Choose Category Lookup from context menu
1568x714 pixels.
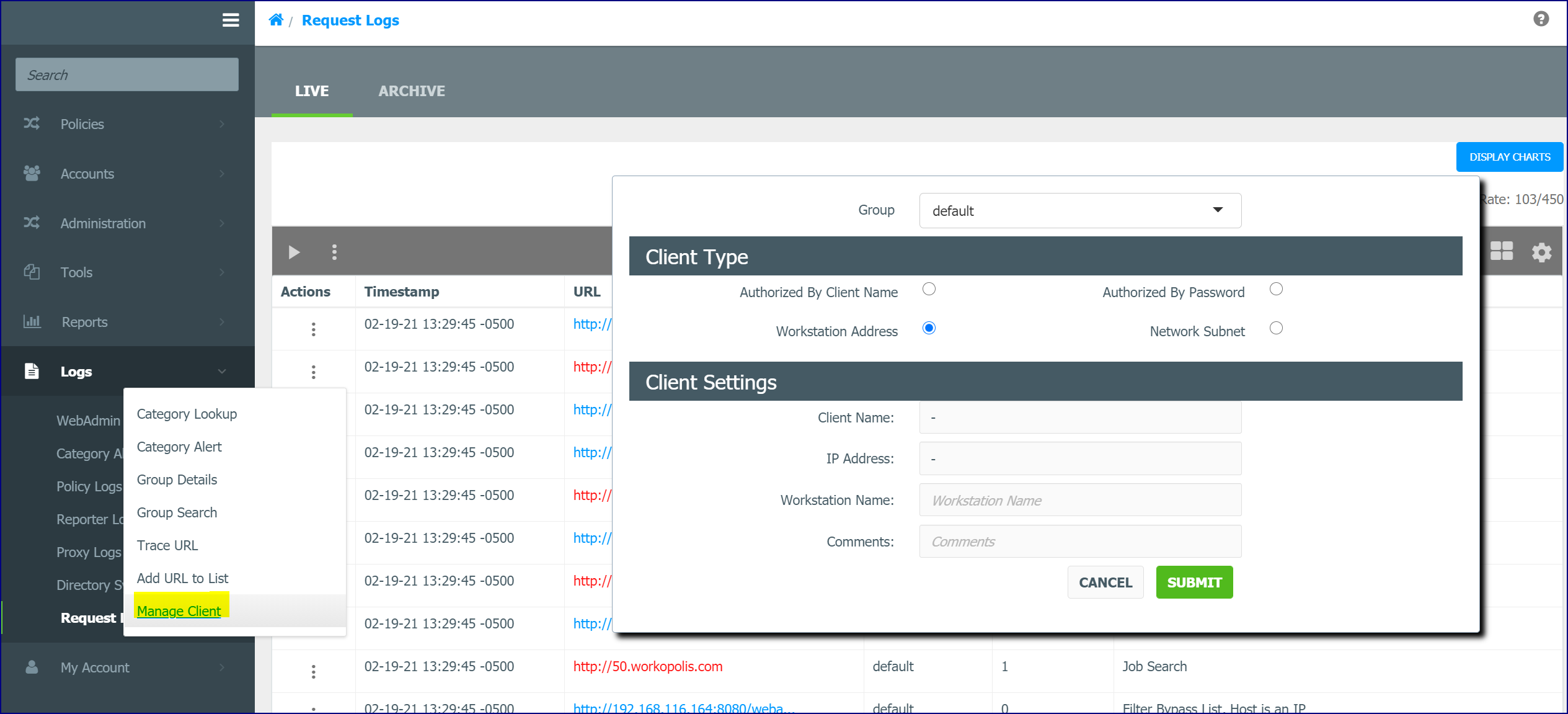point(187,414)
